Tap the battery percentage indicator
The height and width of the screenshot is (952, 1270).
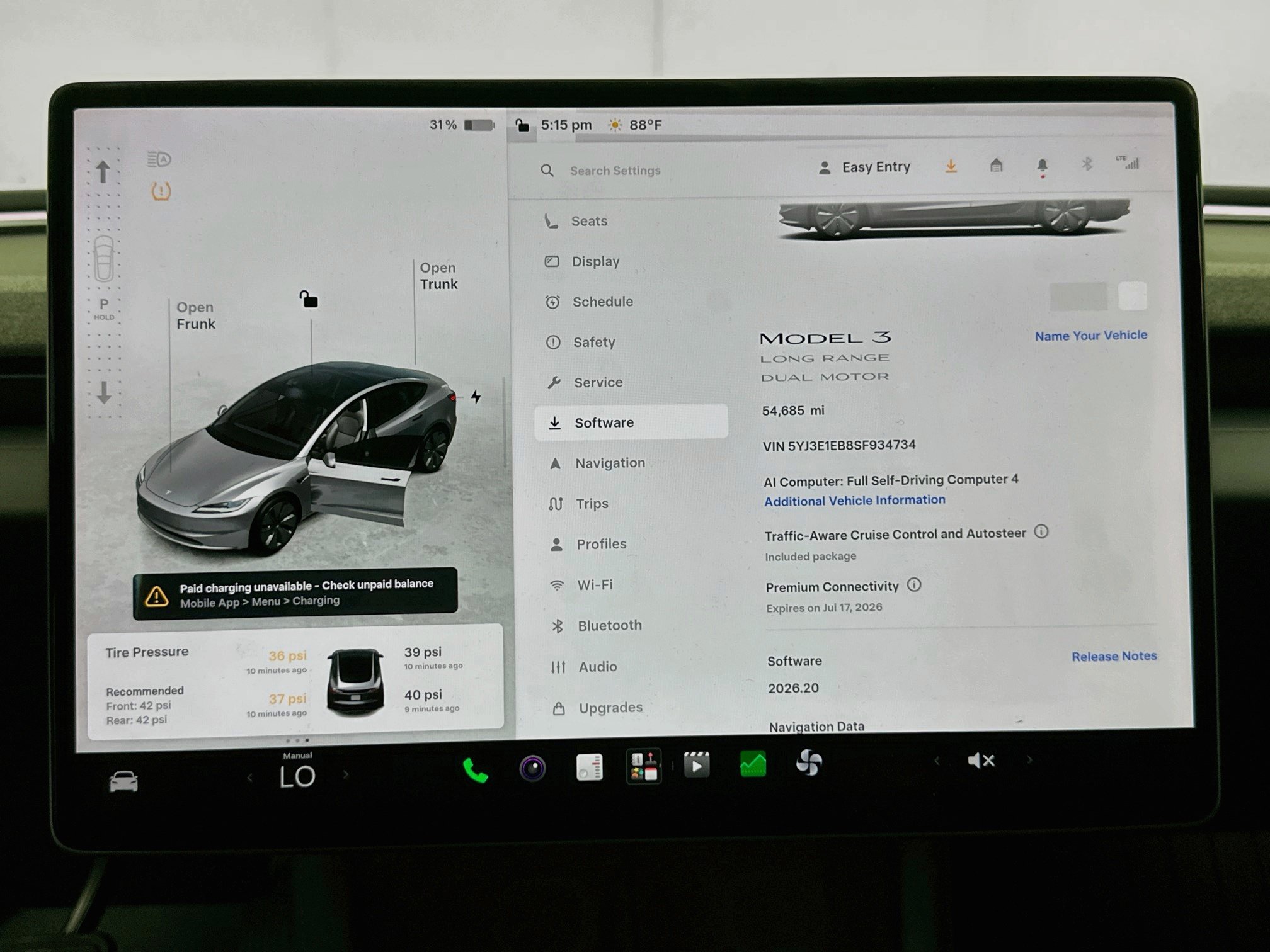(462, 125)
